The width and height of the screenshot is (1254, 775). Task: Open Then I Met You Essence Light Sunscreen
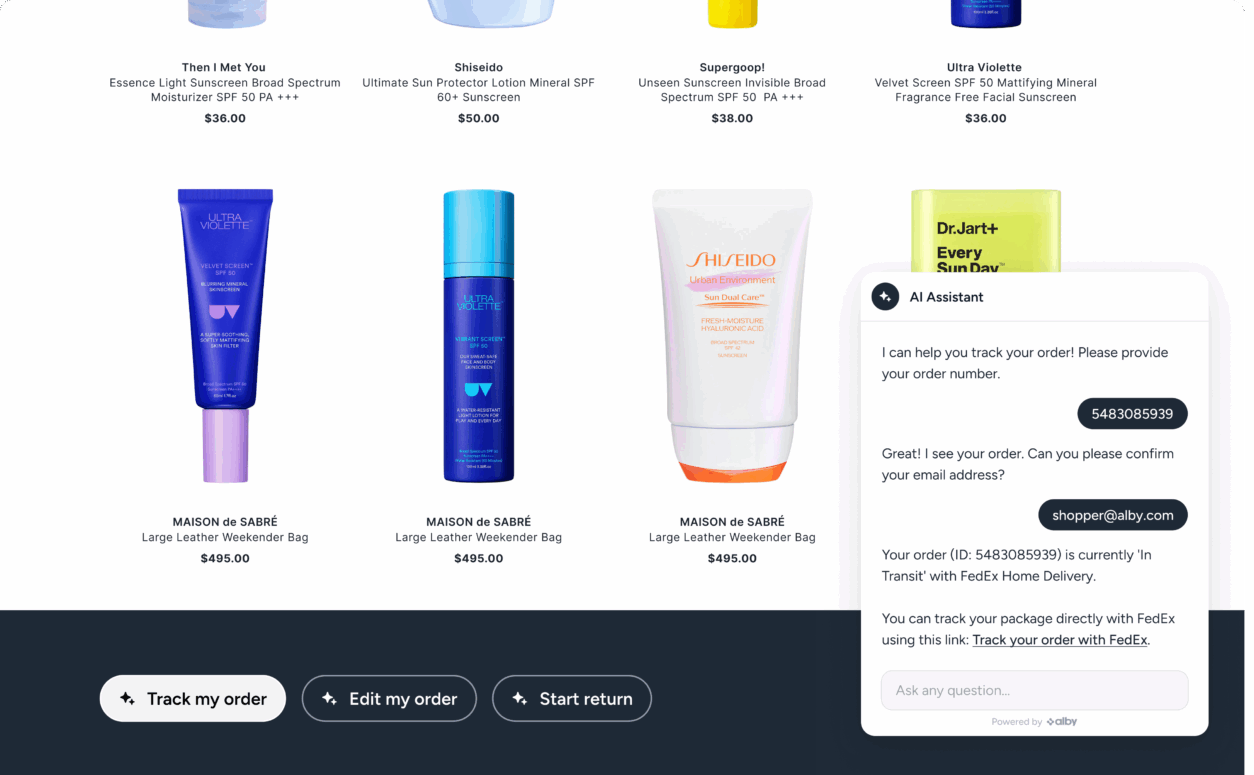tap(225, 90)
